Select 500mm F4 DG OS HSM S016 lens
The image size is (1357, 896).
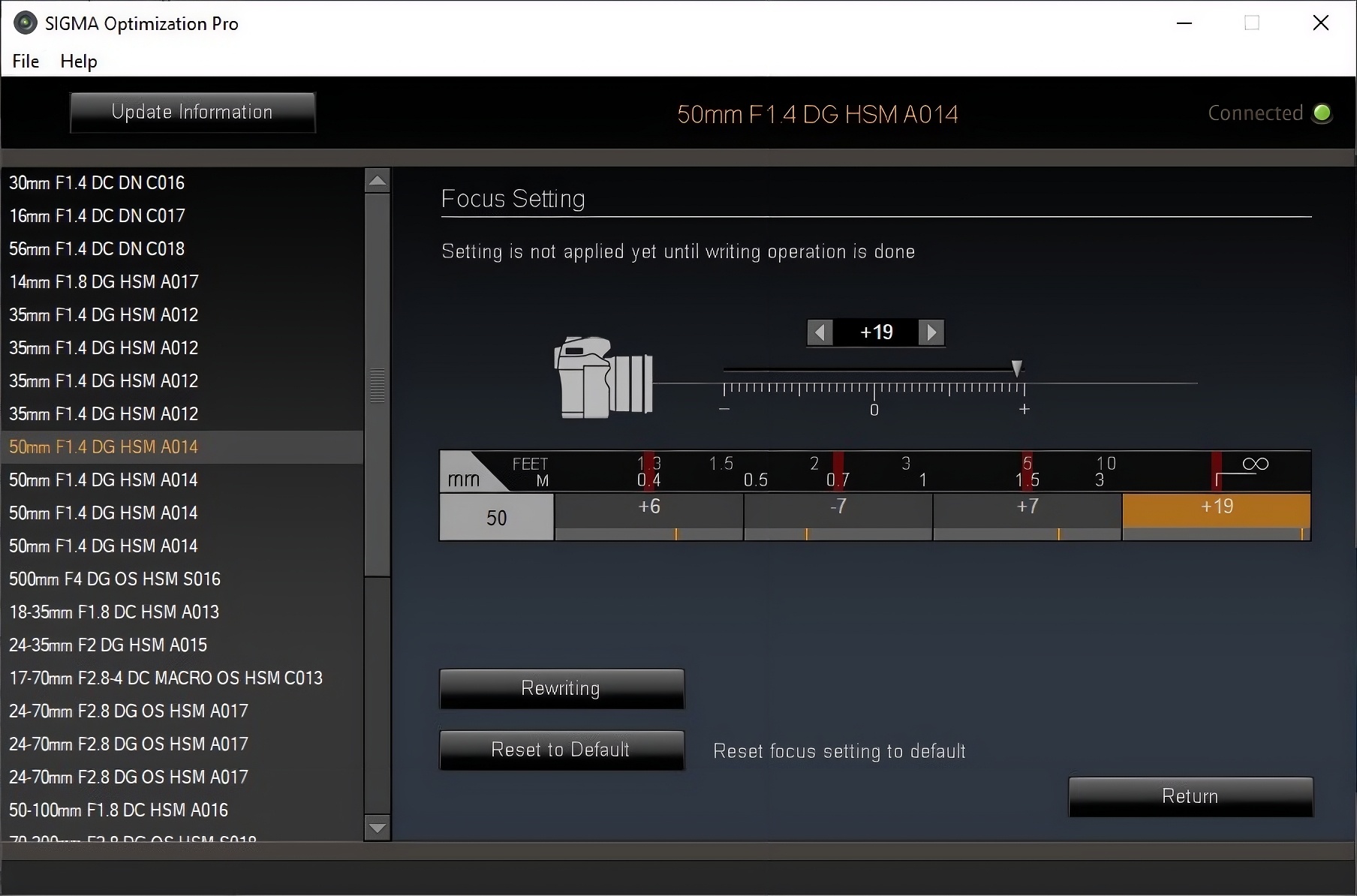115,579
